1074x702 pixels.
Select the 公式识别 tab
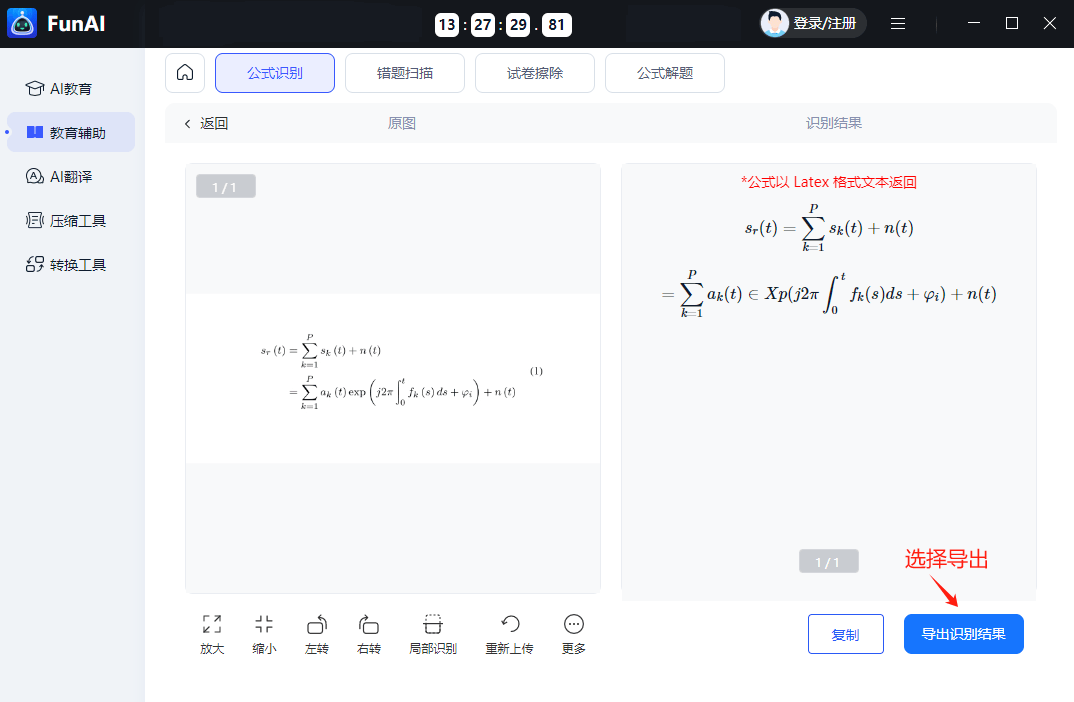click(275, 73)
